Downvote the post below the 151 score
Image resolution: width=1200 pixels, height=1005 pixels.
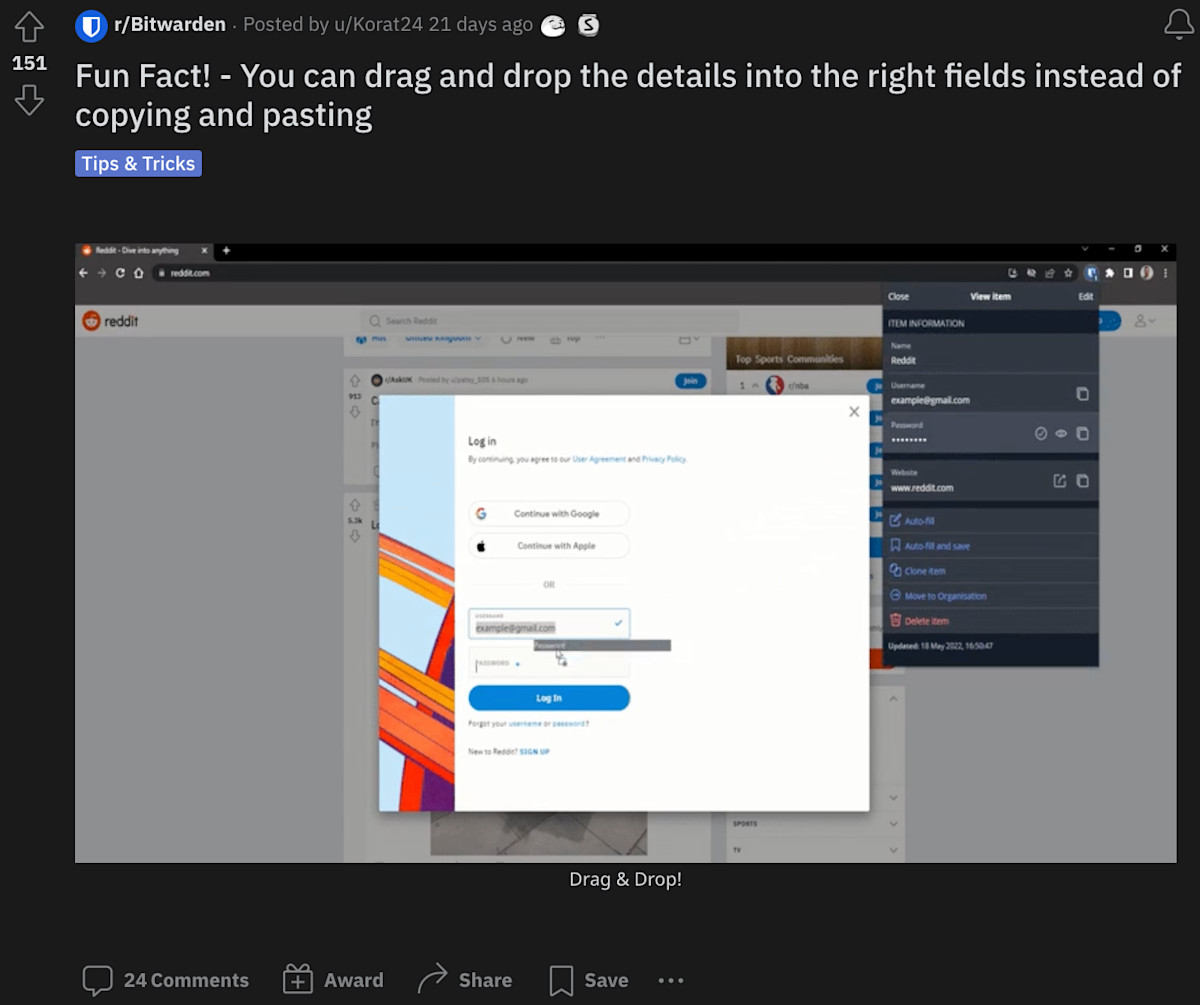(29, 99)
